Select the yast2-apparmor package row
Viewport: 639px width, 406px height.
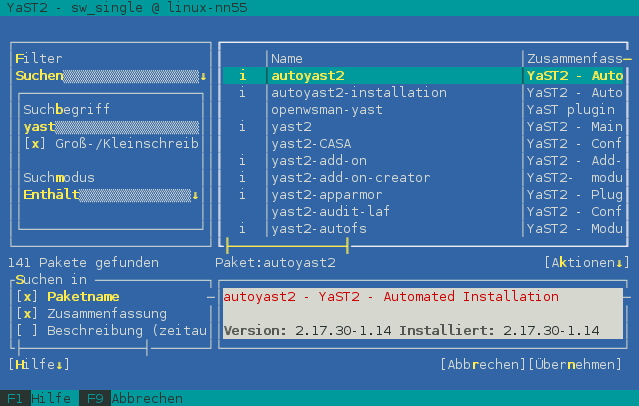(423, 195)
